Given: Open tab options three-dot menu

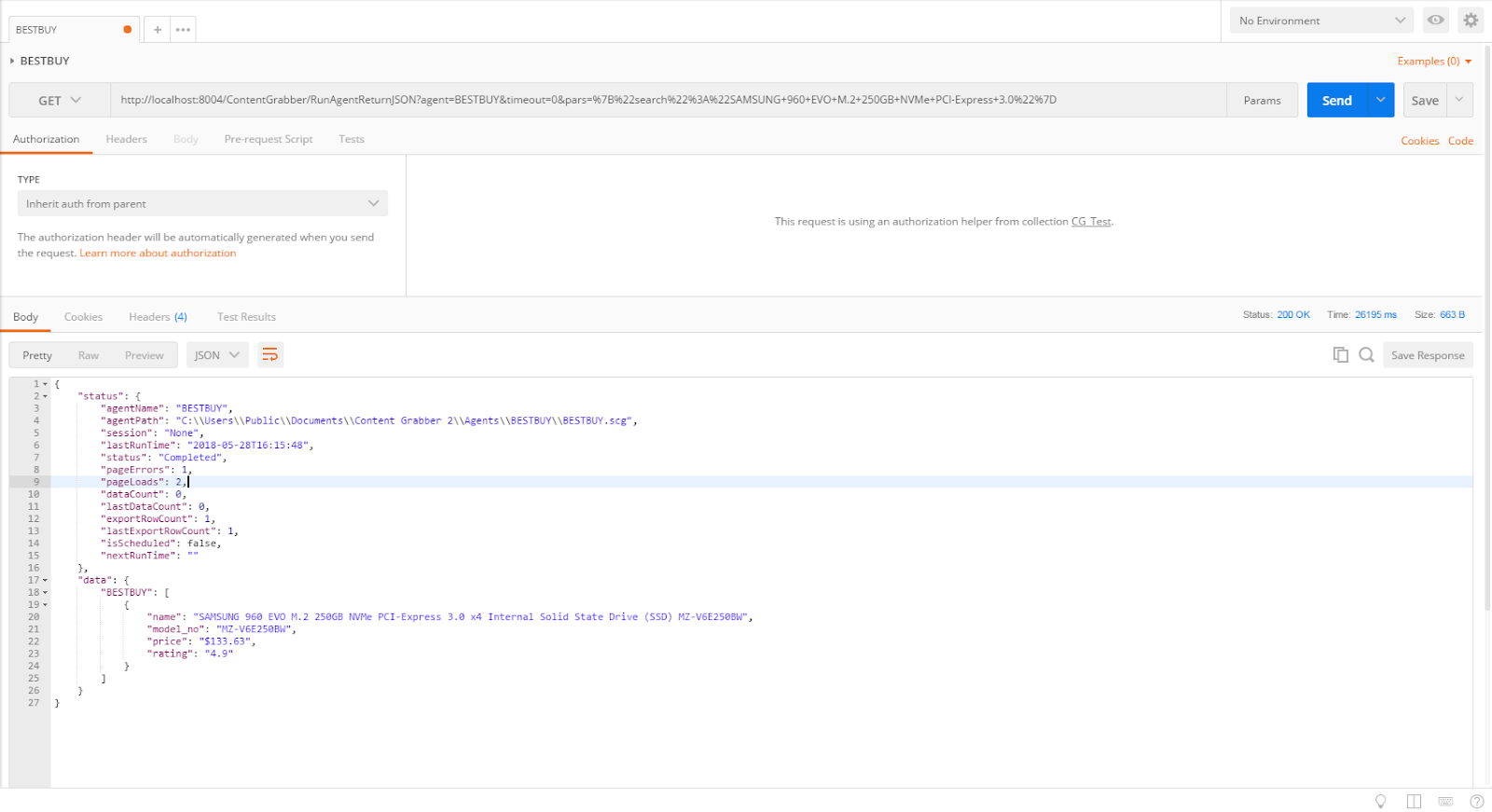Looking at the screenshot, I should pyautogui.click(x=183, y=30).
